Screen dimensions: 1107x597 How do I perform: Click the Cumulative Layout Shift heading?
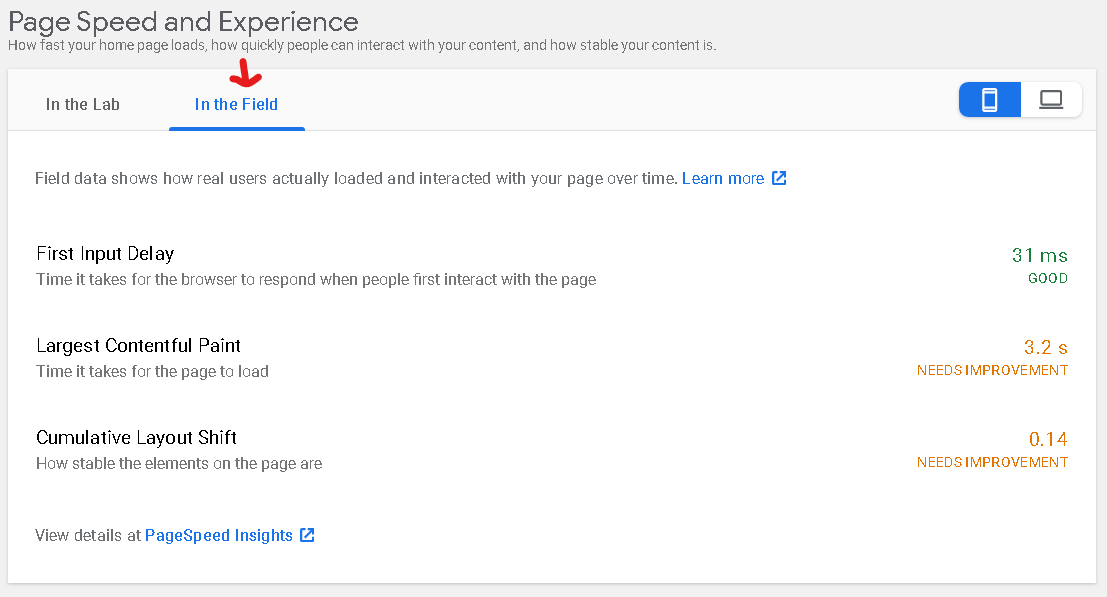pos(136,438)
